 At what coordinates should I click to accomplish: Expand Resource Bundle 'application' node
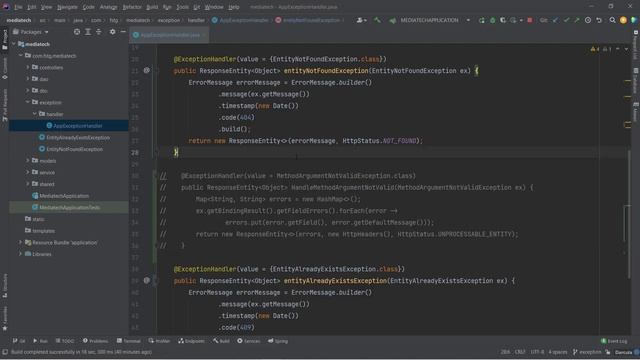[x=20, y=242]
